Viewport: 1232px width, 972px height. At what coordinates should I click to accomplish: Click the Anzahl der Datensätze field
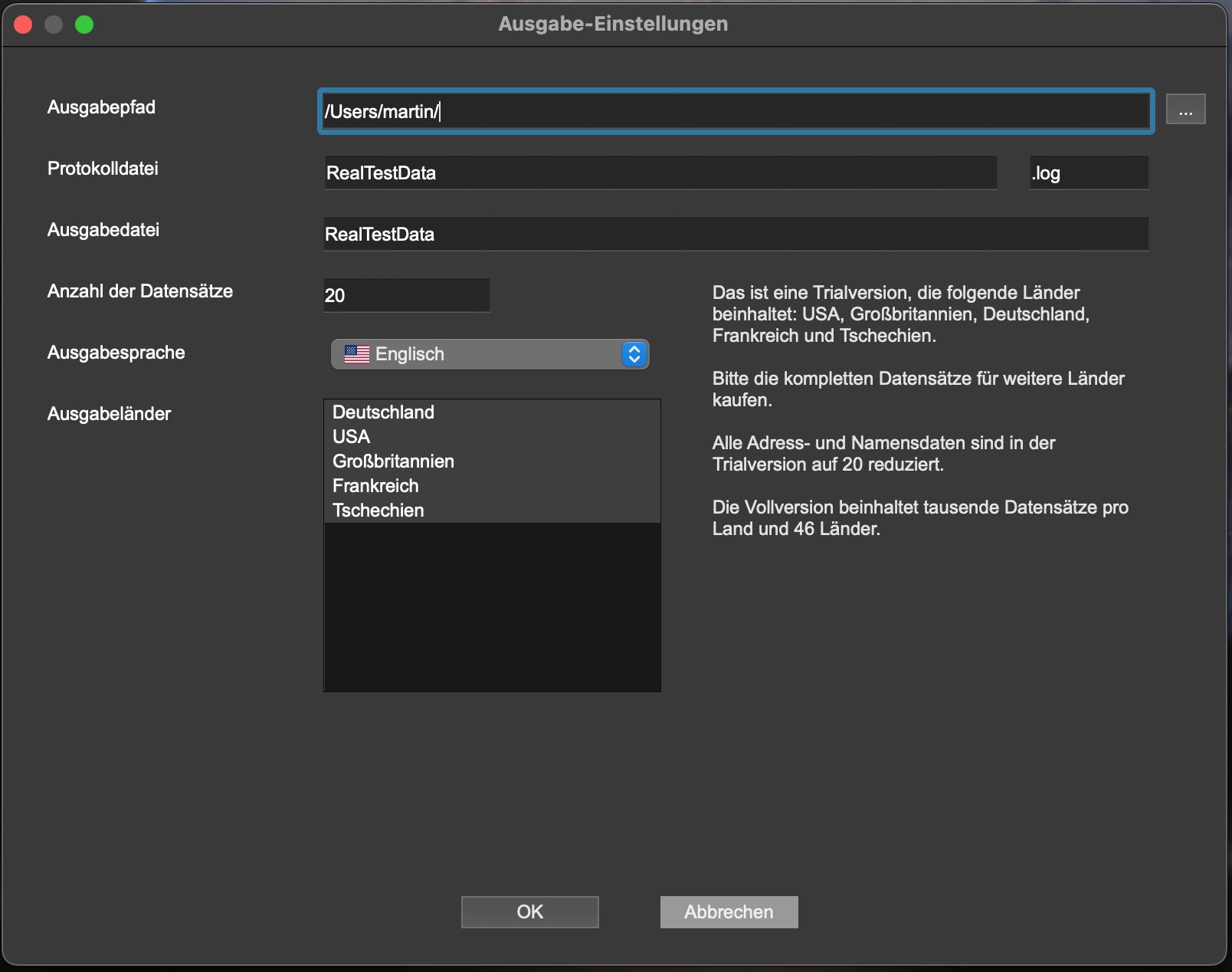pyautogui.click(x=406, y=295)
